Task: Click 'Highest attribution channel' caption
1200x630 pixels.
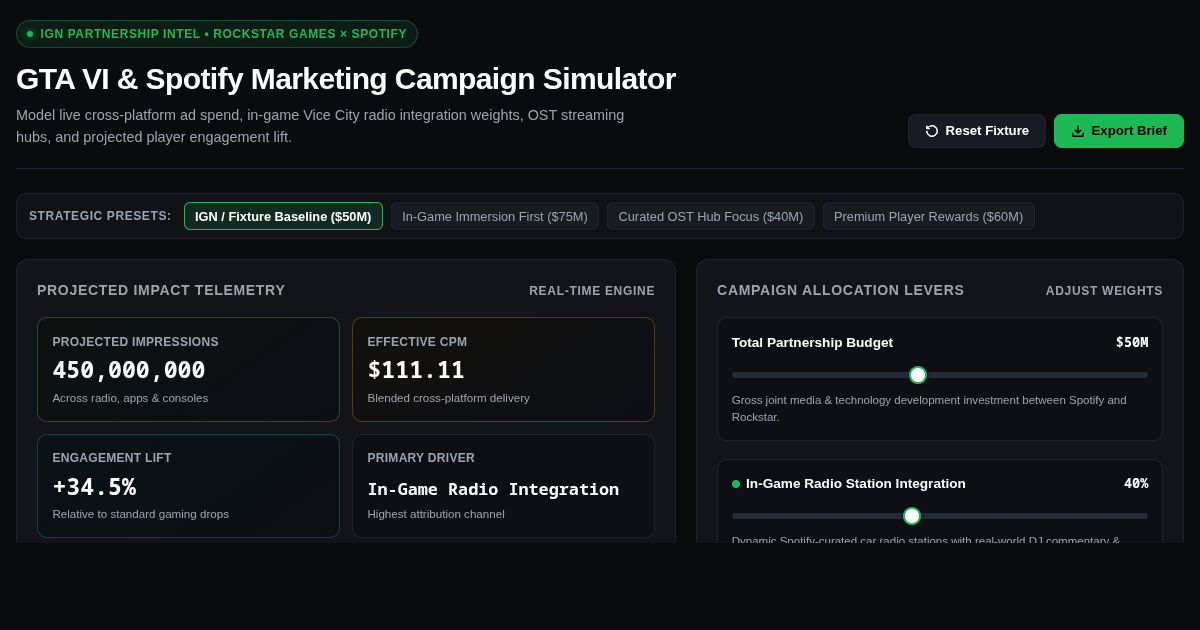Action: 436,514
